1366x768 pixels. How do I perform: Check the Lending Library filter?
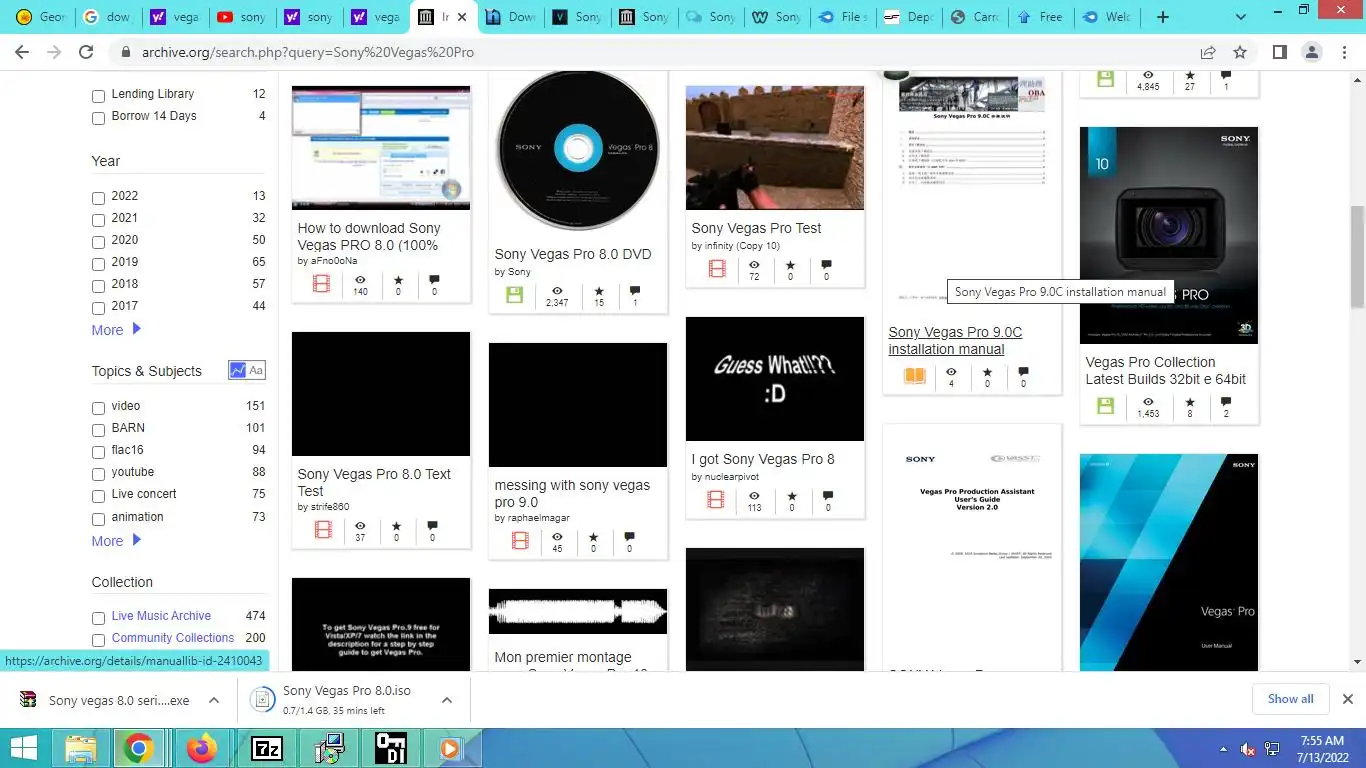tap(98, 96)
